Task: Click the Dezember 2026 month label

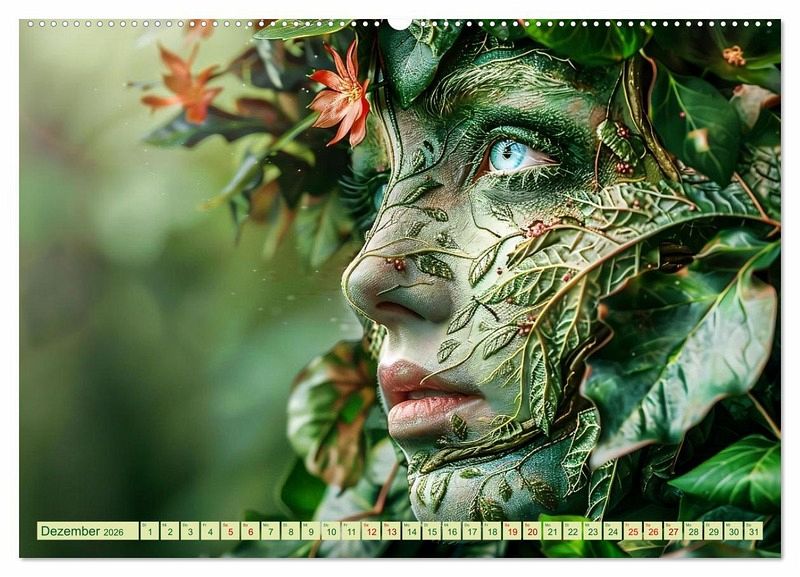Action: pos(88,531)
